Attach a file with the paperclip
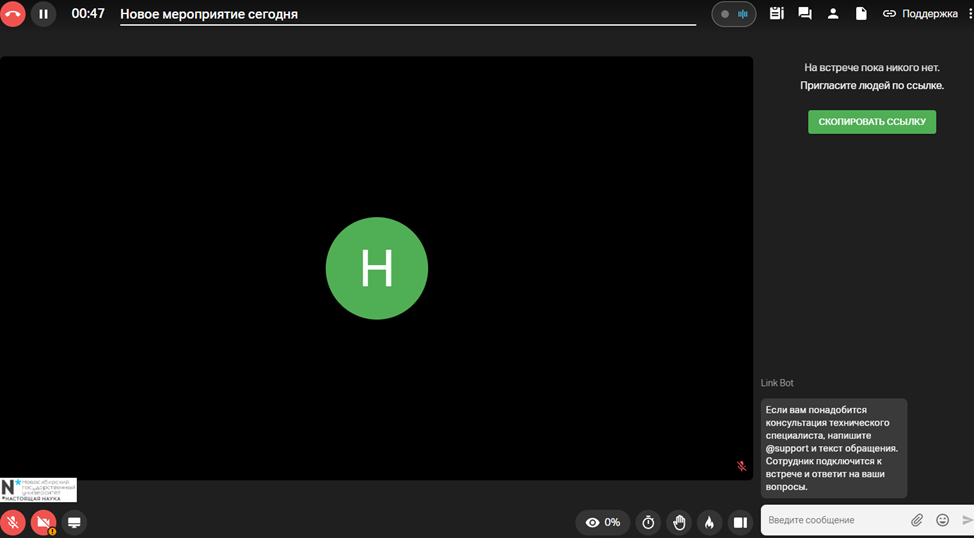974x538 pixels. click(917, 520)
